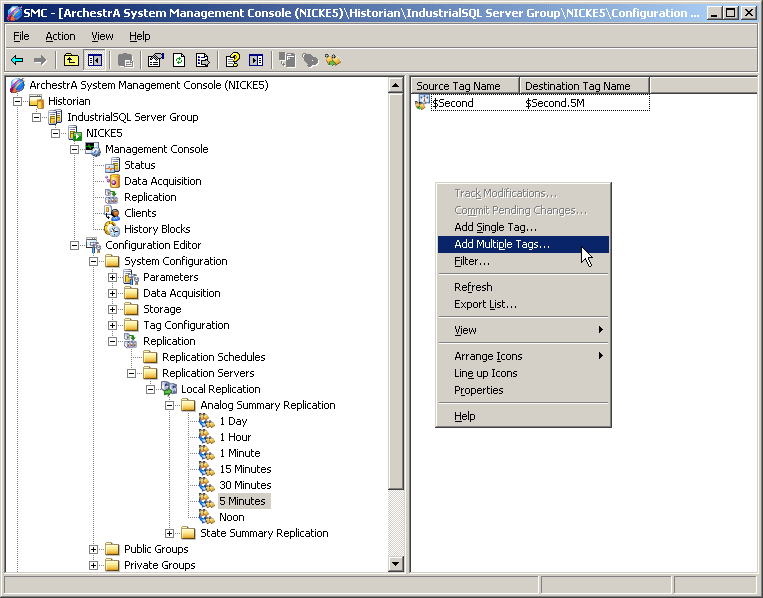Select the $Second.5M destination tag cell
Viewport: 763px width, 598px height.
tap(555, 103)
